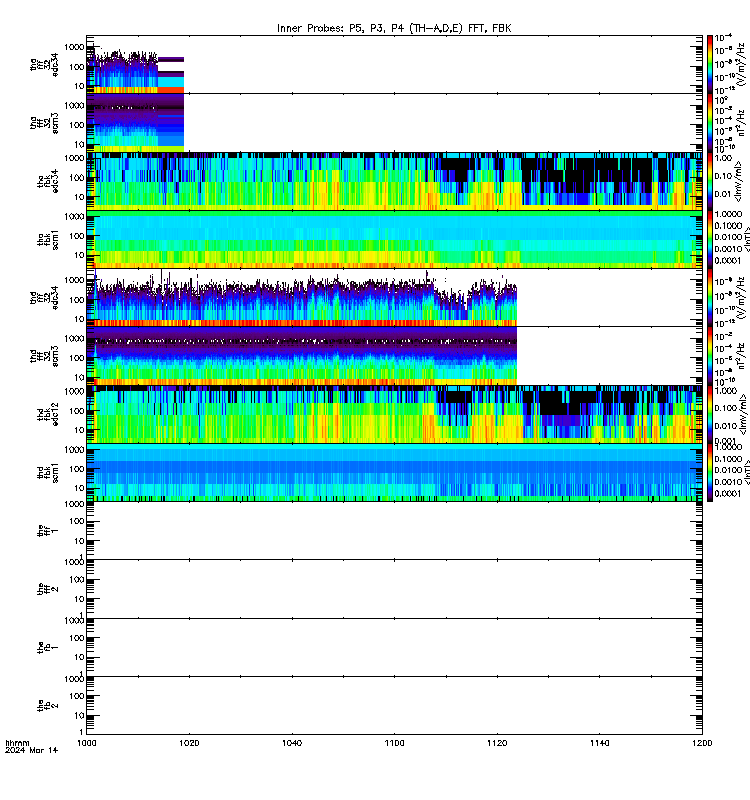
Task: Click the '10' y-axis tick of 'the fb 2' panel
Action: (x=79, y=715)
